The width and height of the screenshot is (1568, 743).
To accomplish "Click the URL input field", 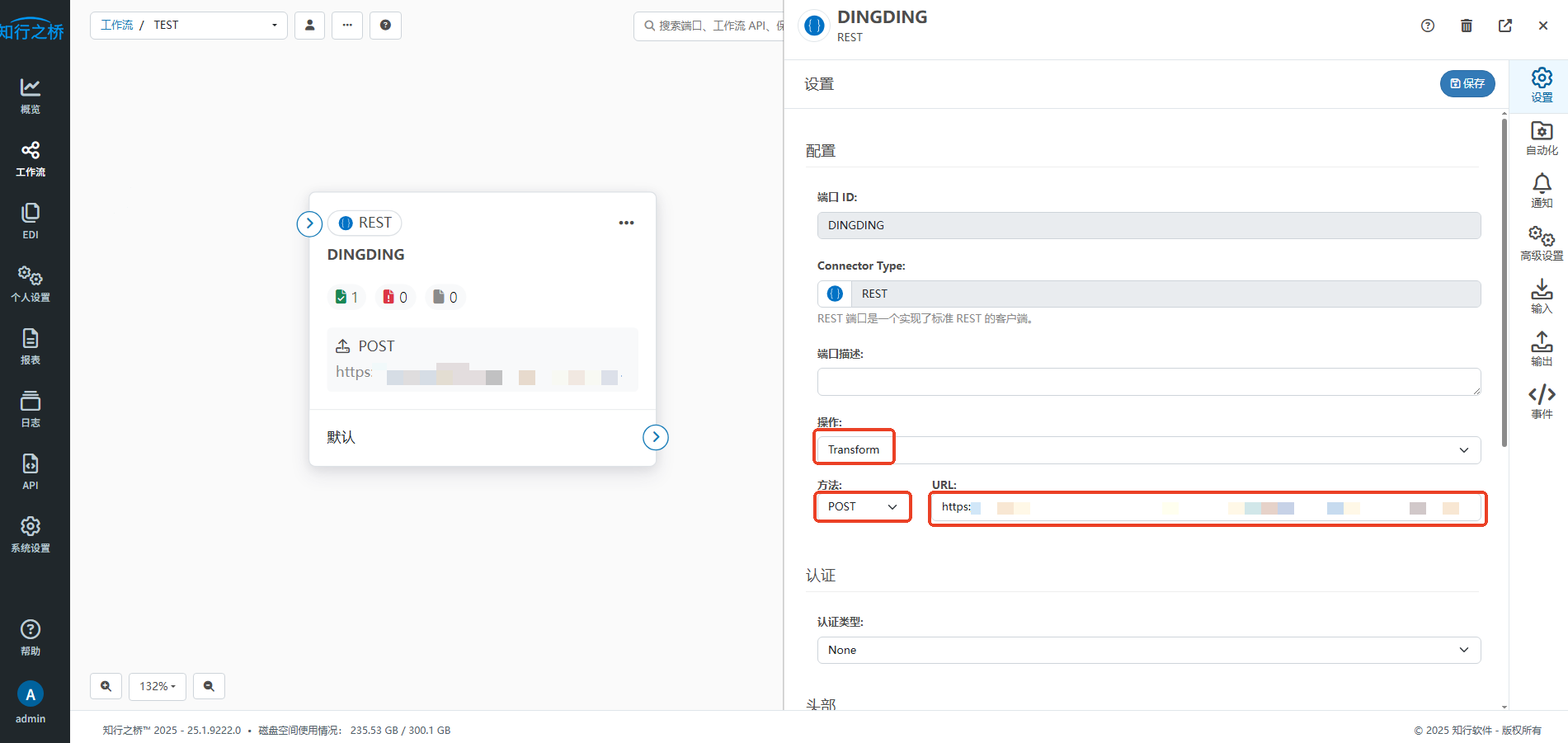I will pyautogui.click(x=1207, y=508).
